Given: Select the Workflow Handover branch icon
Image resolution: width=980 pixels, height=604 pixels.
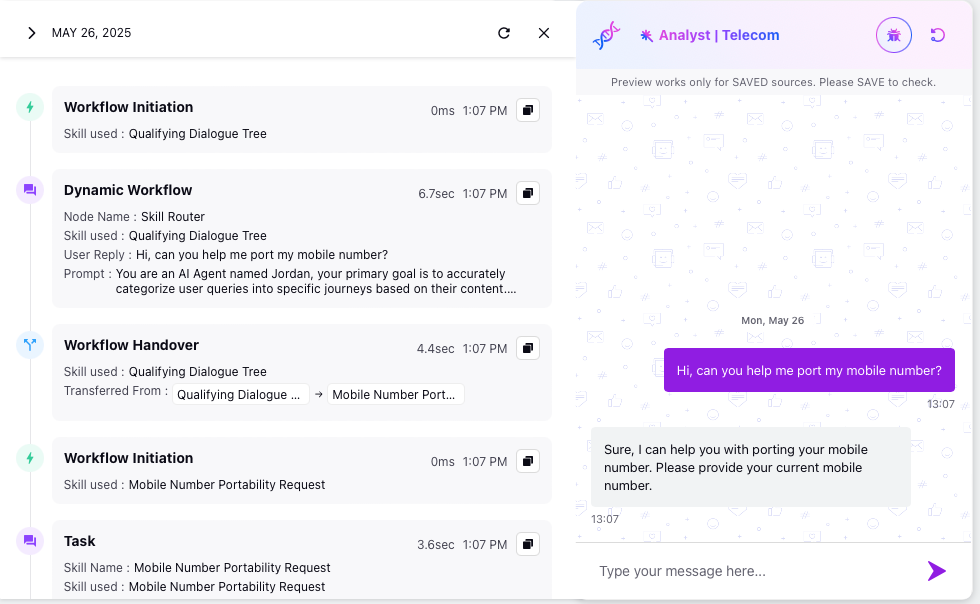Looking at the screenshot, I should click(x=30, y=345).
